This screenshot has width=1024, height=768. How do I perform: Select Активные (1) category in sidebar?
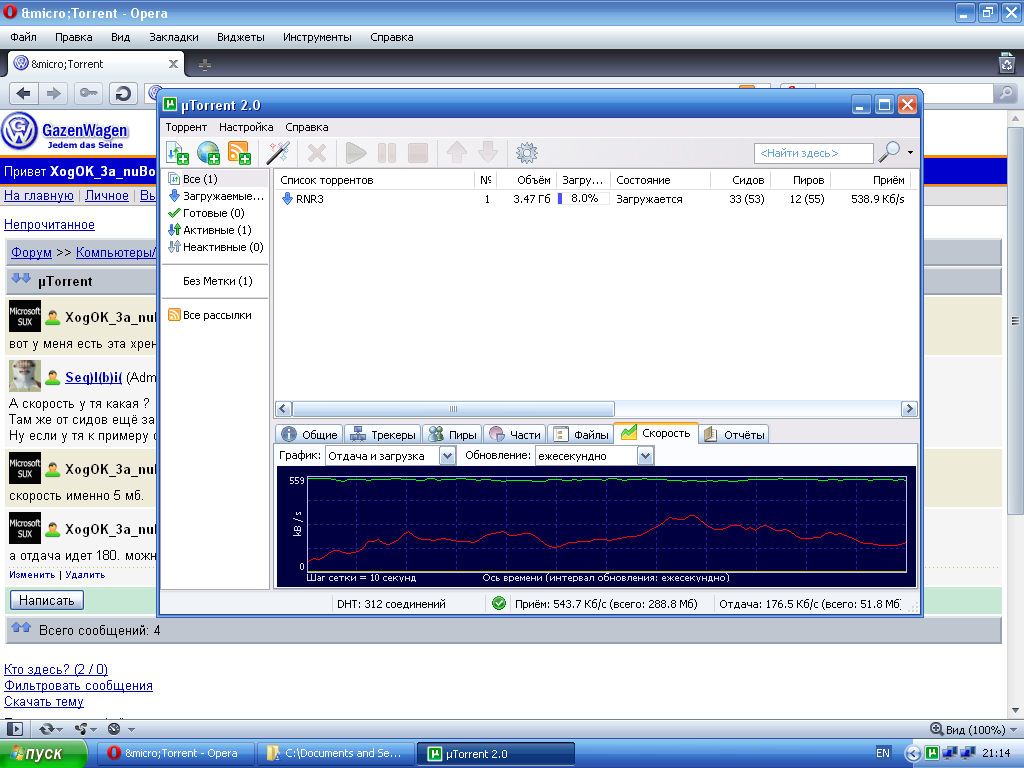(x=216, y=230)
